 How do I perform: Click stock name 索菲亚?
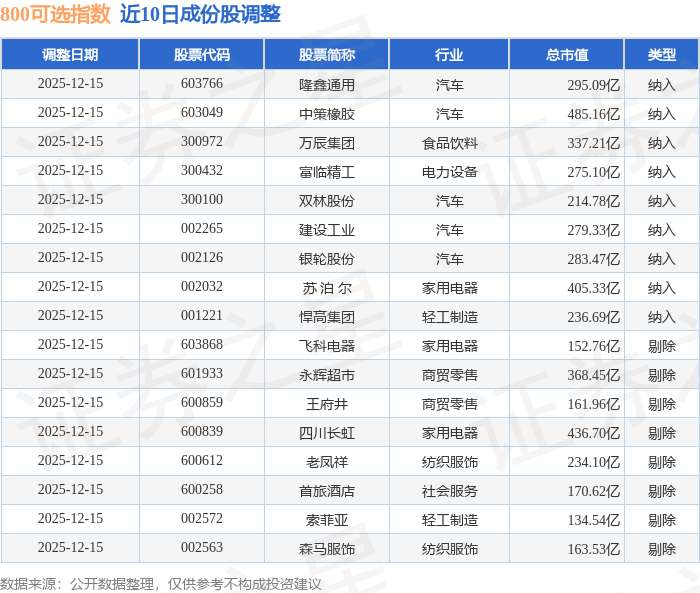(327, 520)
